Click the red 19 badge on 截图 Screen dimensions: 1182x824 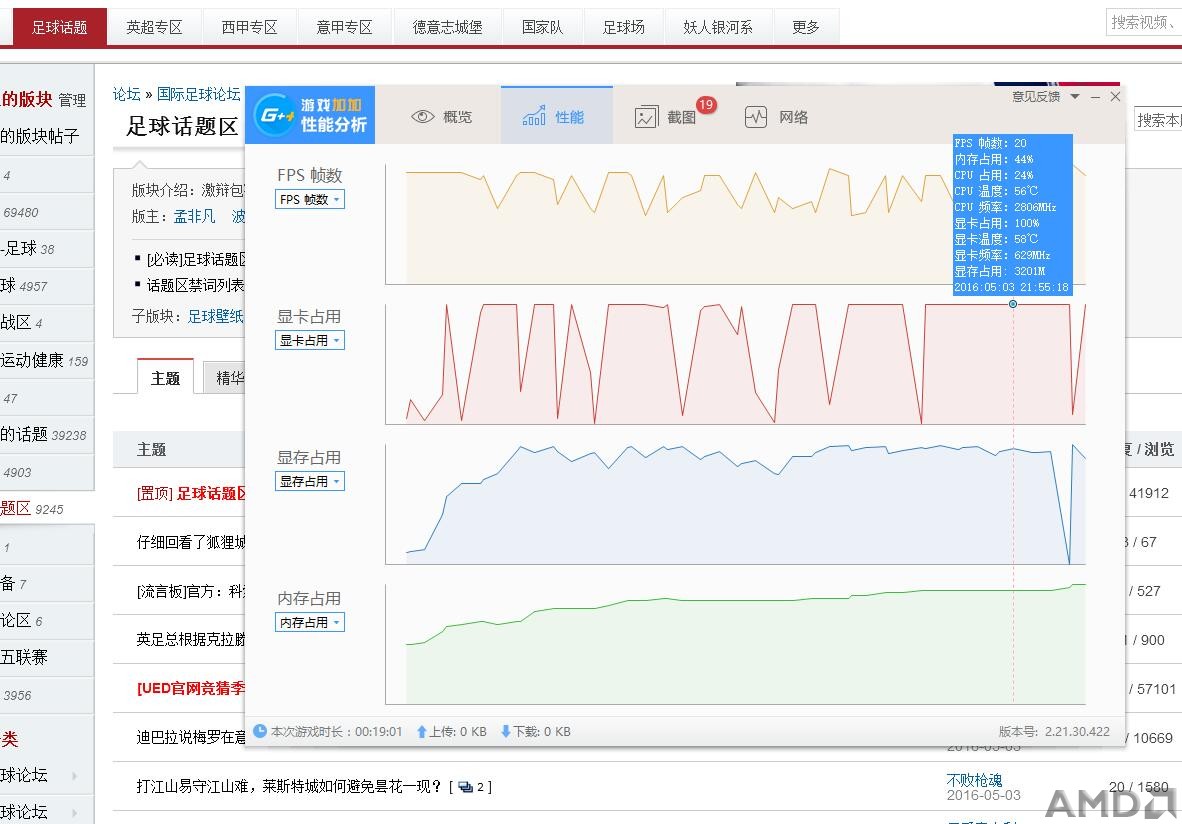coord(706,105)
